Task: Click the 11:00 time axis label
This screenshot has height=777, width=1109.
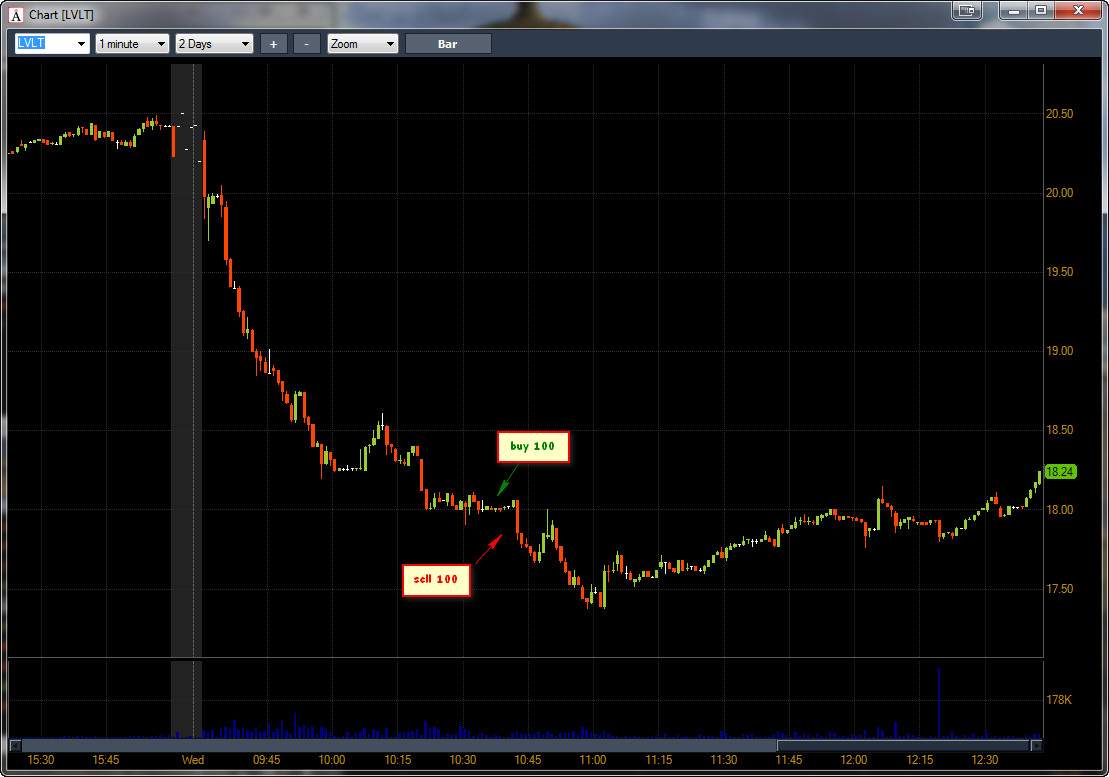Action: point(593,760)
